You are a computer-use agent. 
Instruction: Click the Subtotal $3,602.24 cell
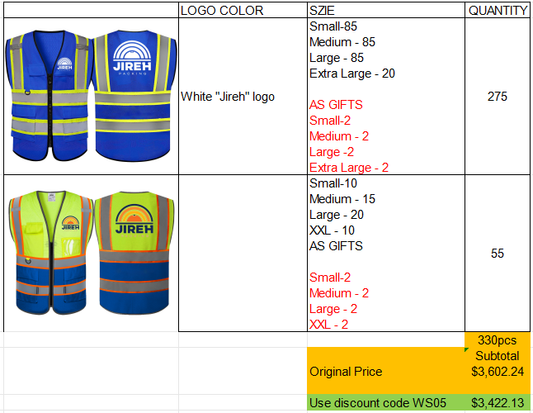pyautogui.click(x=497, y=371)
